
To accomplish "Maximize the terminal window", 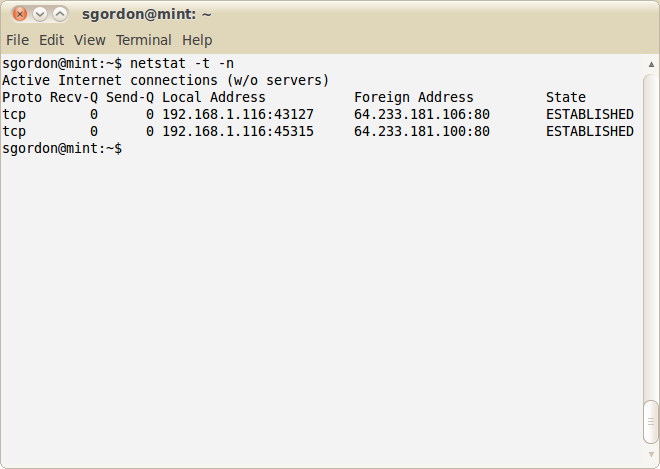I will [60, 14].
